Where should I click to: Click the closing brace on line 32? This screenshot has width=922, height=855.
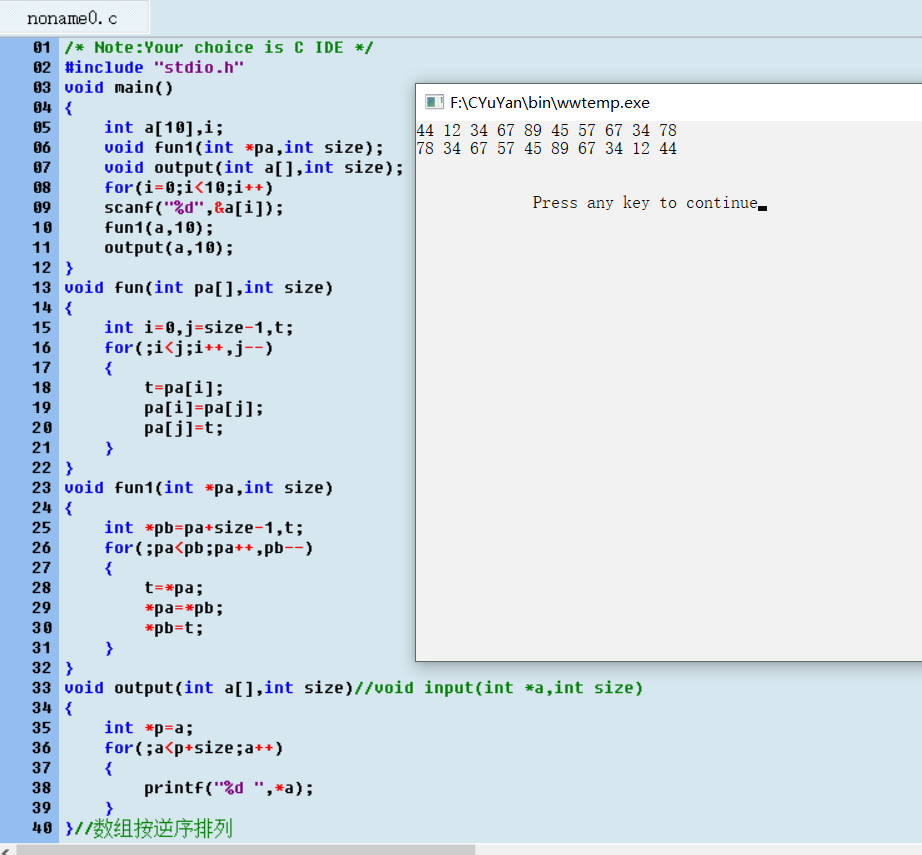pyautogui.click(x=69, y=667)
